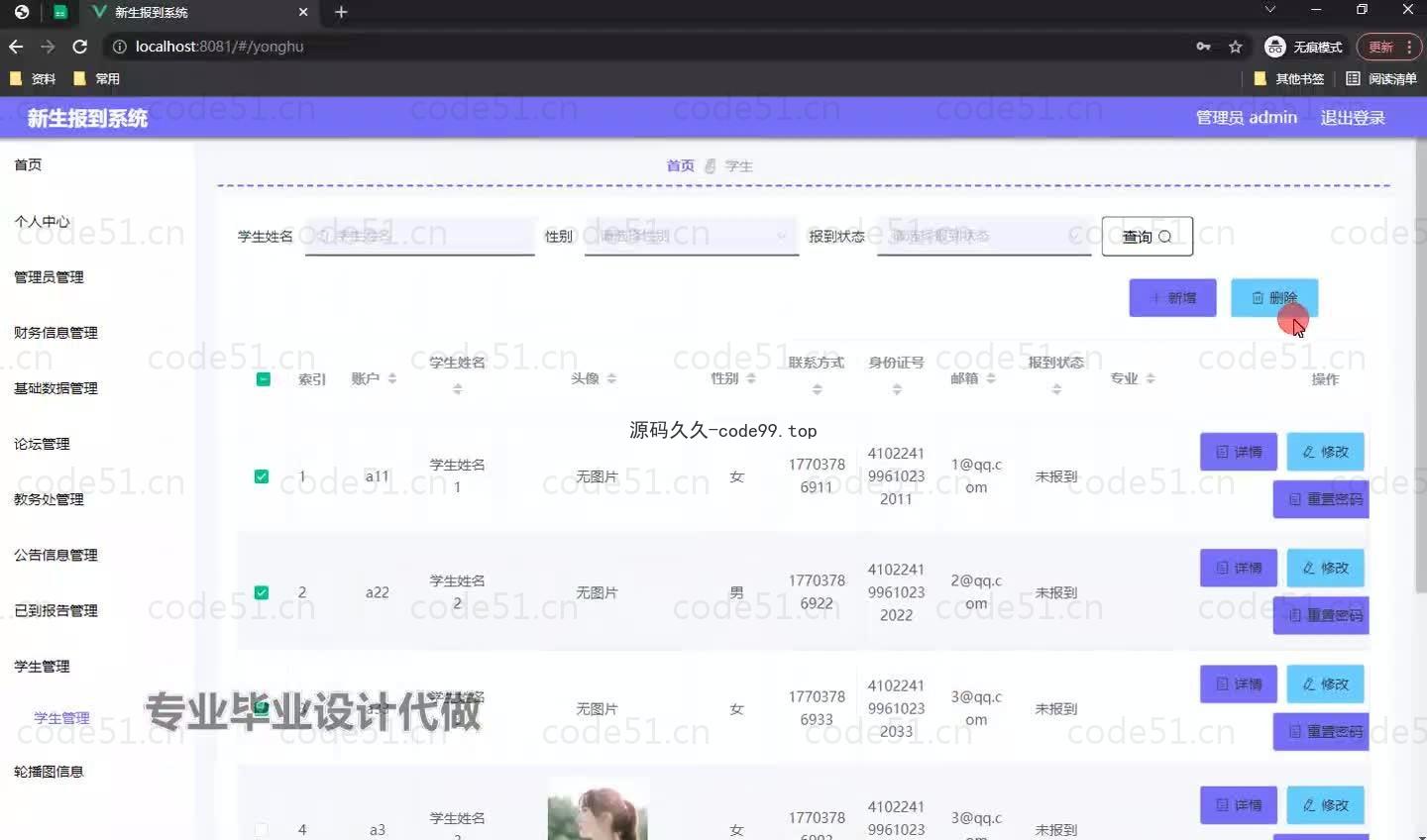Open the 阅读清单 reading list
This screenshot has width=1427, height=840.
(x=1381, y=78)
